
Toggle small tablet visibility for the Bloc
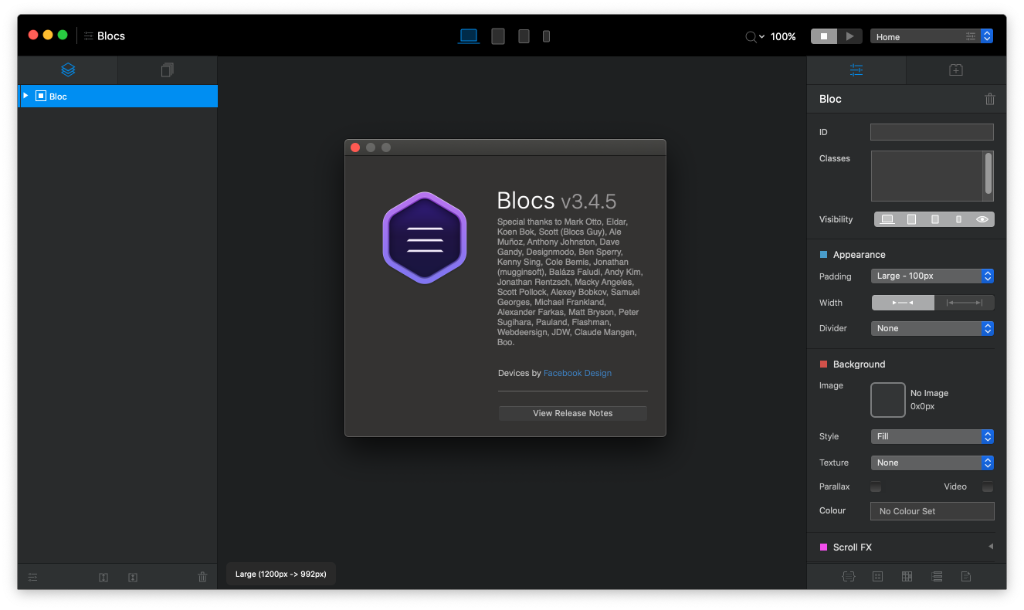pyautogui.click(x=935, y=219)
